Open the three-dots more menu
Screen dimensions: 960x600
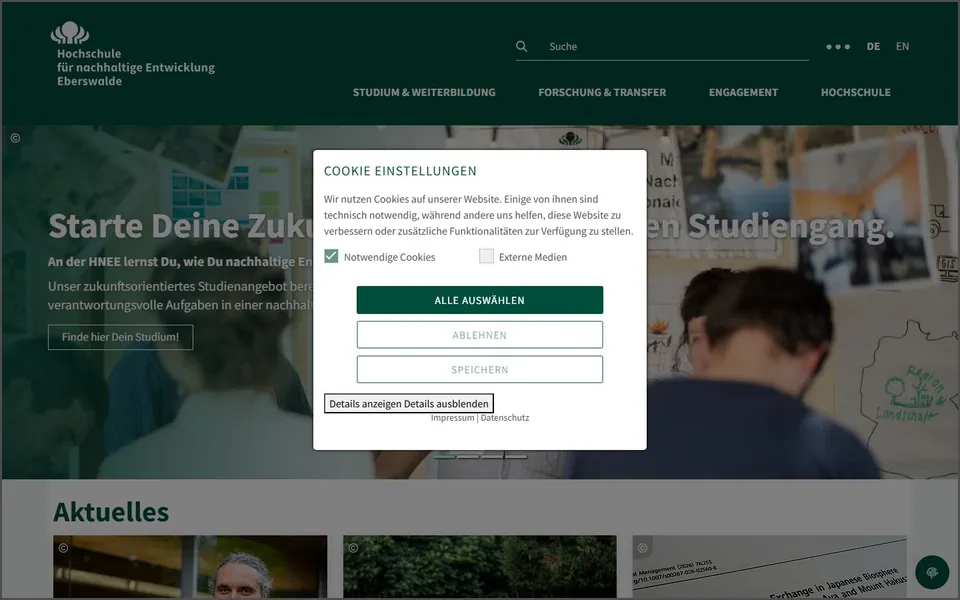tap(838, 47)
